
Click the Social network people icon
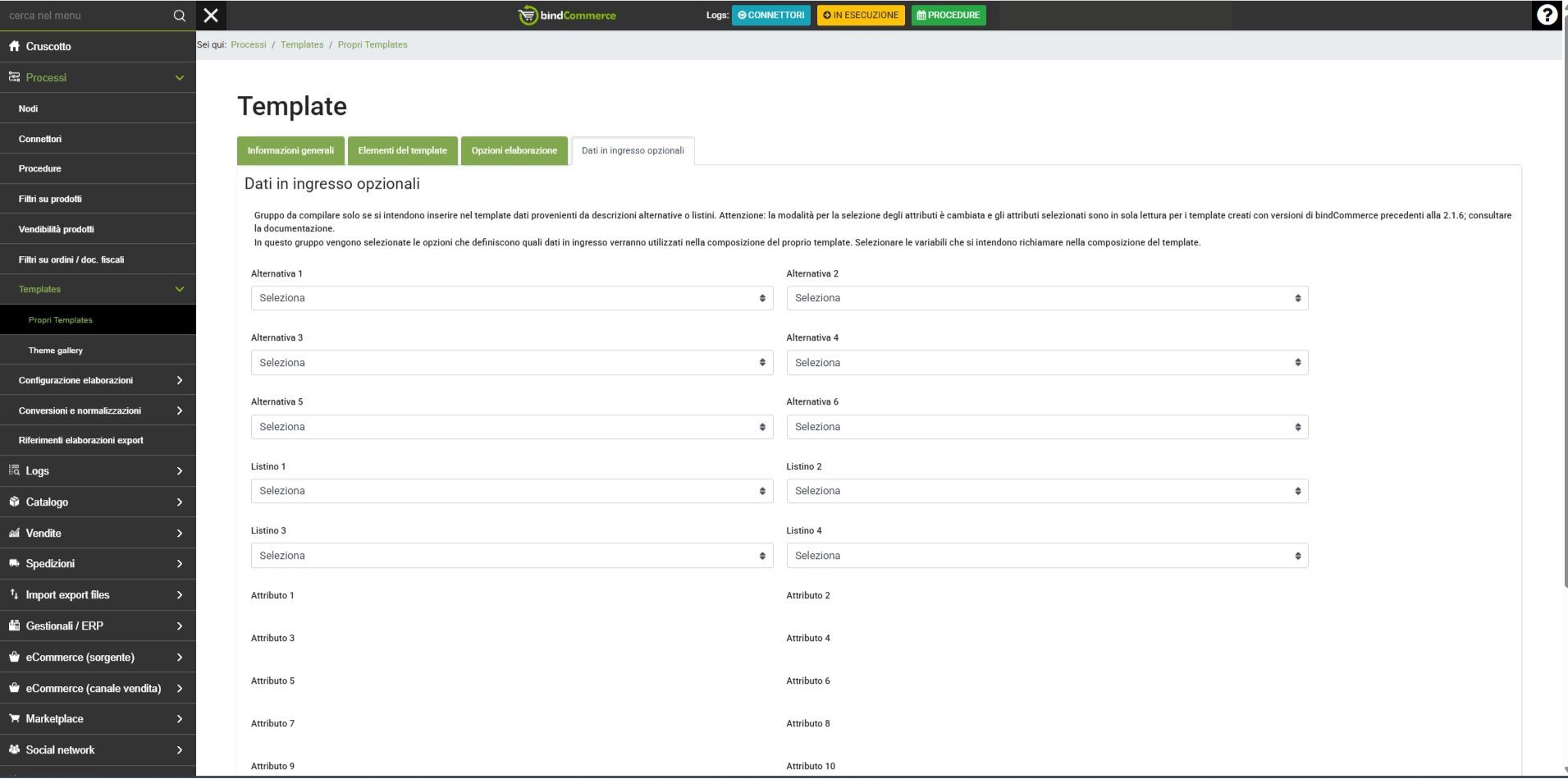pos(14,749)
